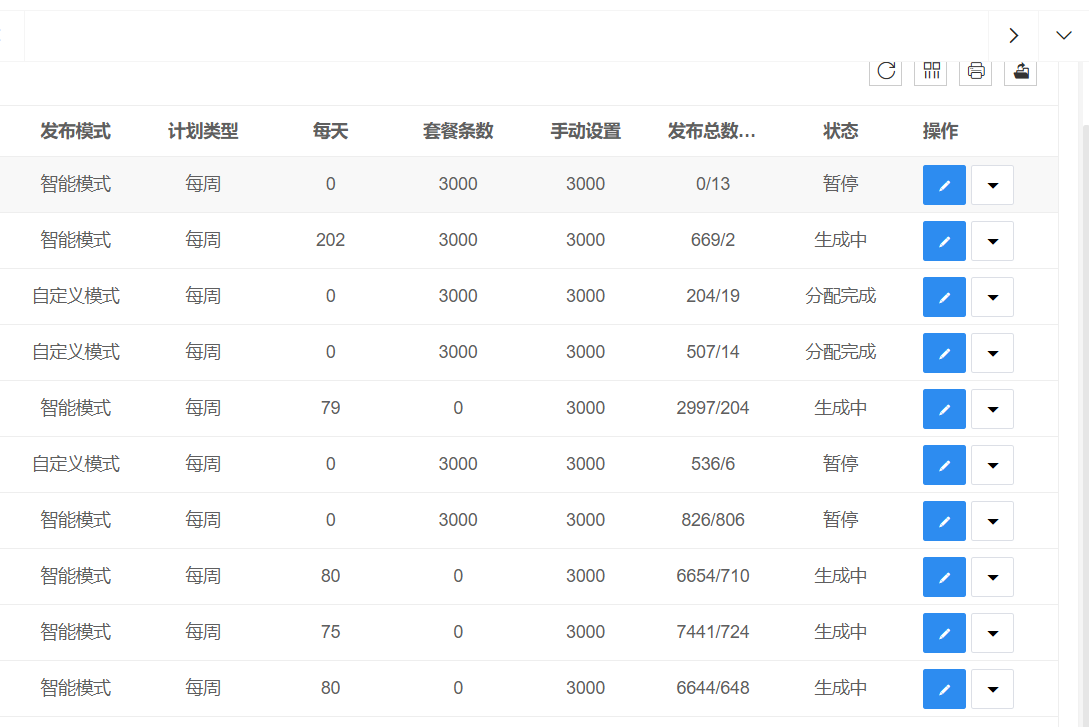This screenshot has width=1089, height=727.
Task: Open the tab bar down chevron menu
Action: tap(1064, 35)
